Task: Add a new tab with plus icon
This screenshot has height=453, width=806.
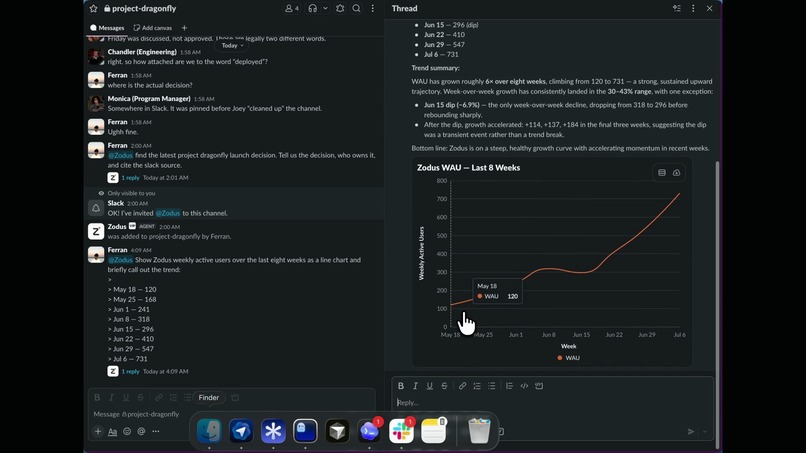Action: [x=185, y=28]
